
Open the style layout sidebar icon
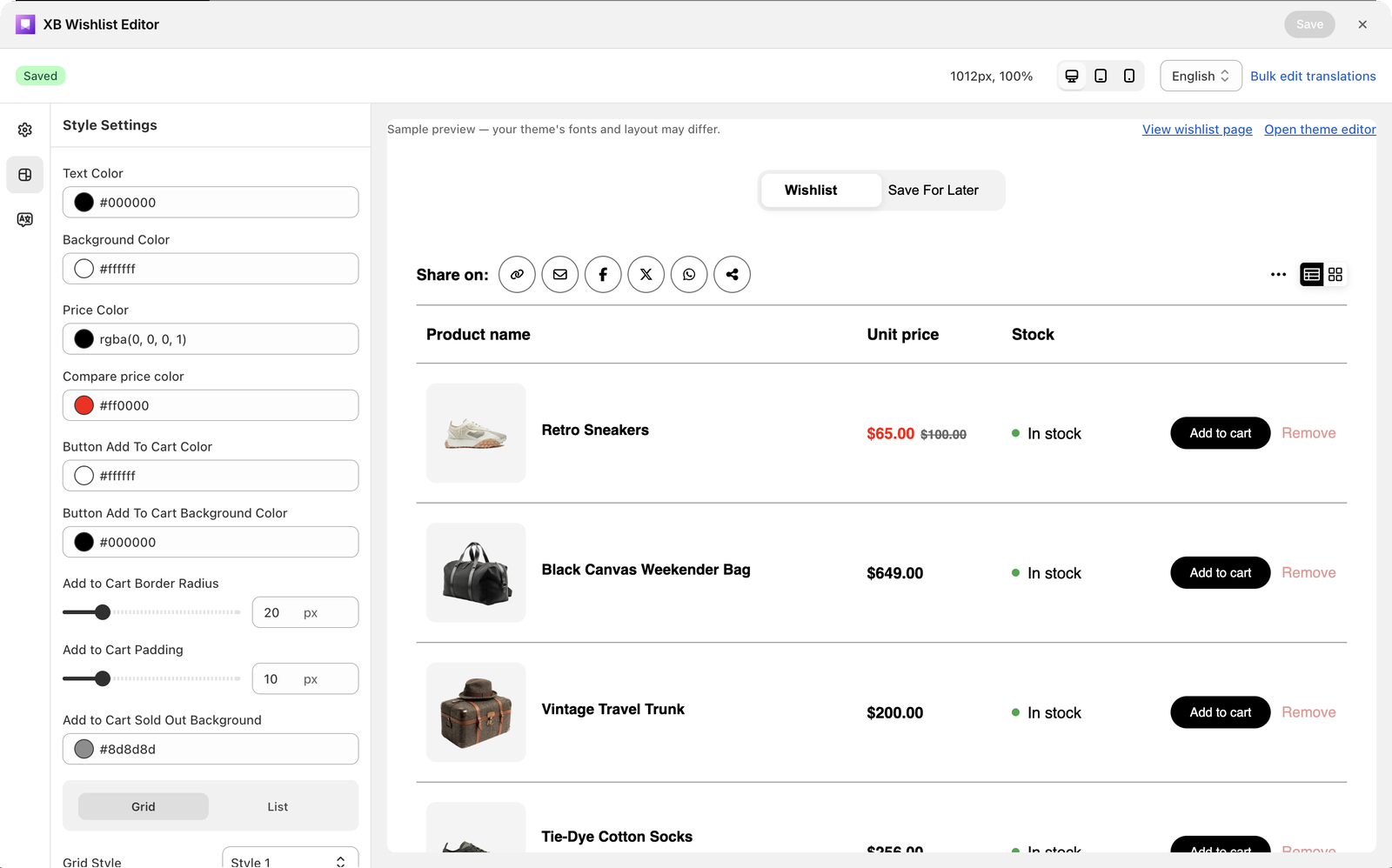pos(25,175)
